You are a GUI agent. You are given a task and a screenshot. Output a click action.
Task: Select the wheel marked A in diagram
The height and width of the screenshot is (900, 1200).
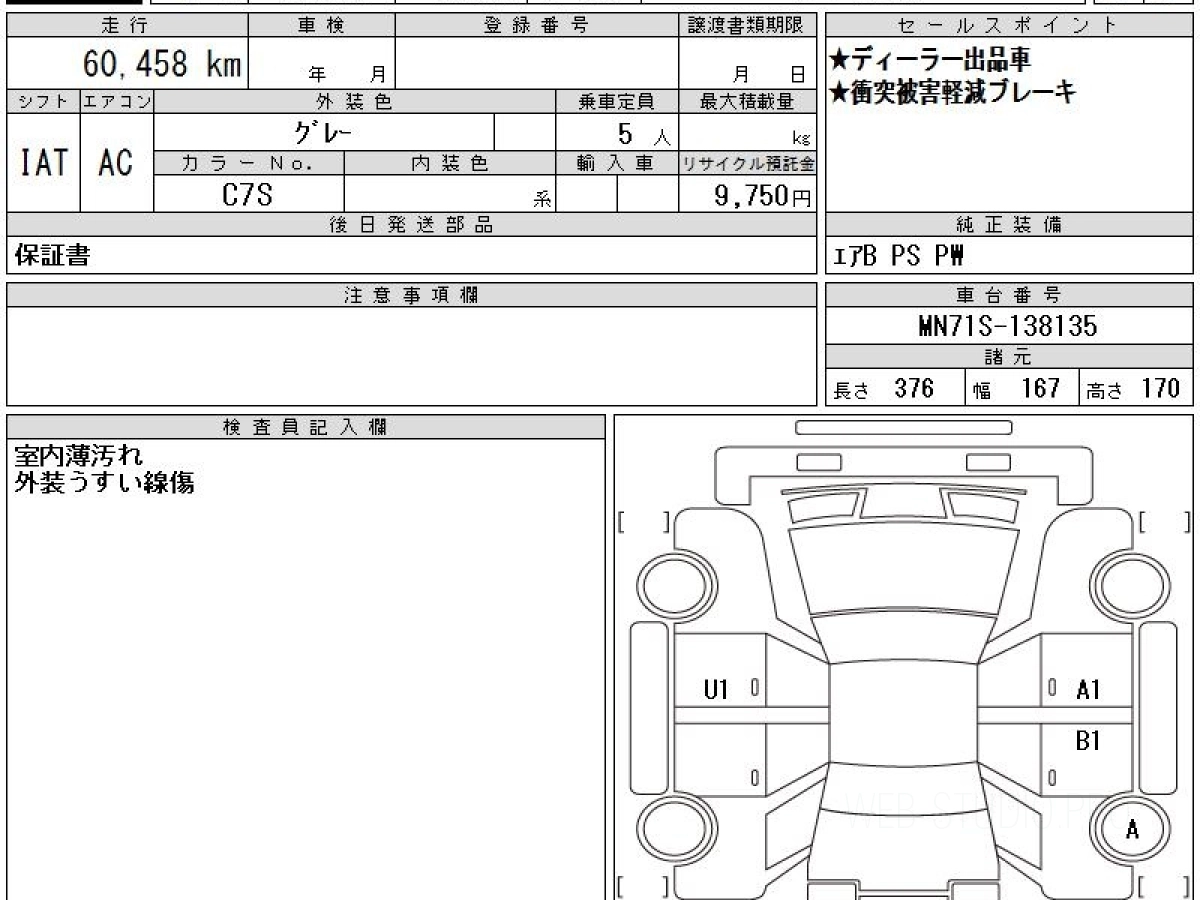coord(1131,829)
